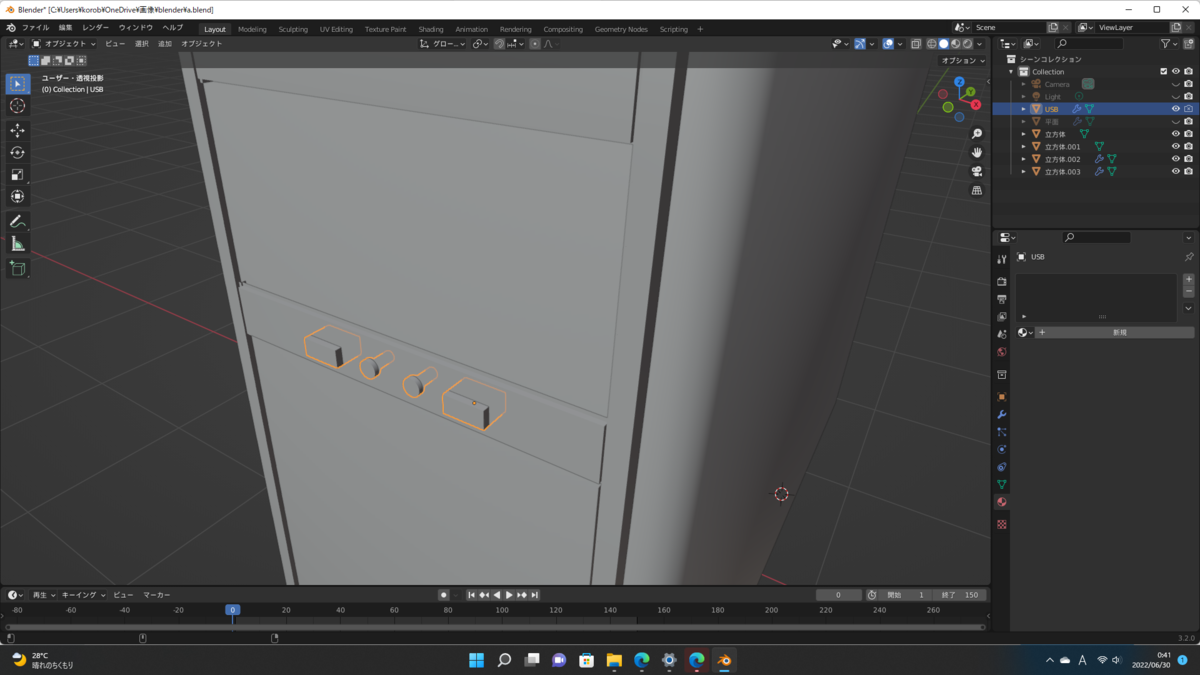This screenshot has height=675, width=1200.
Task: Expand the USB object tree row
Action: [1024, 109]
